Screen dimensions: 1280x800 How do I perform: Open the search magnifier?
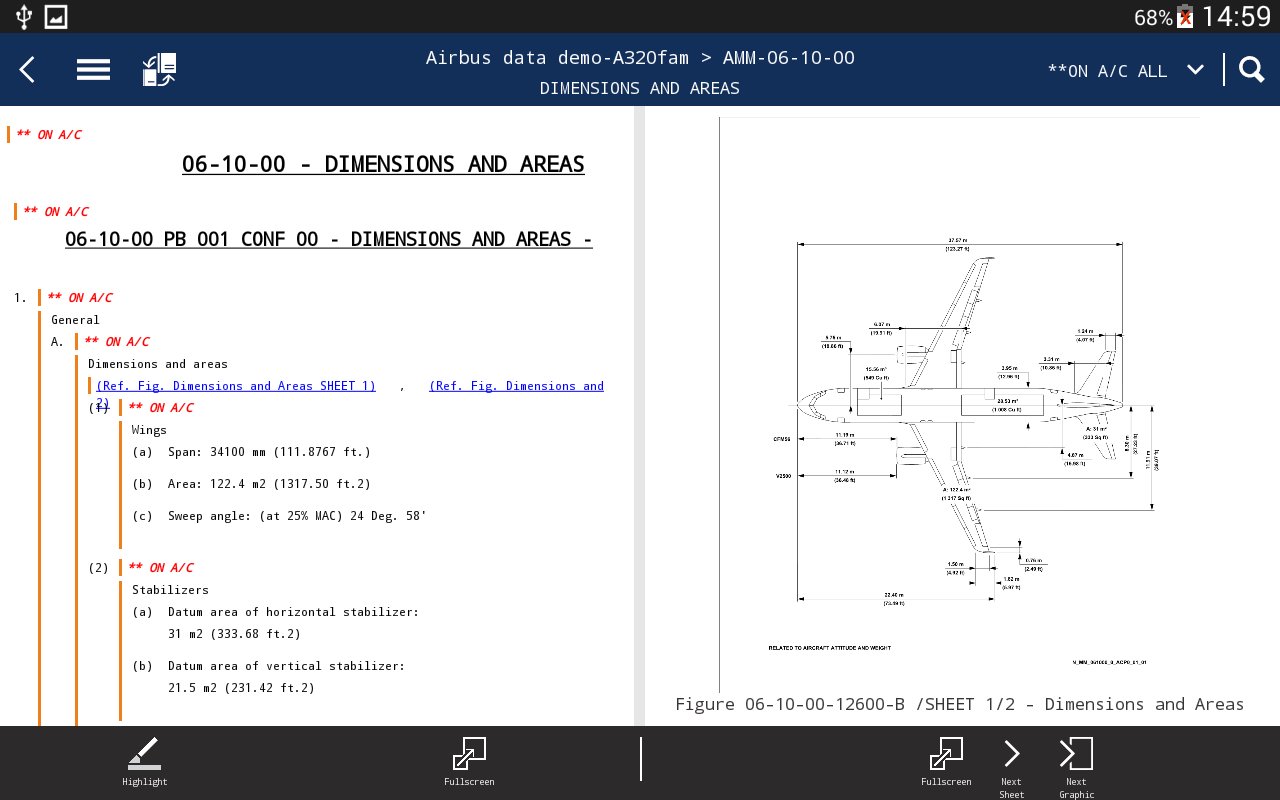1252,70
